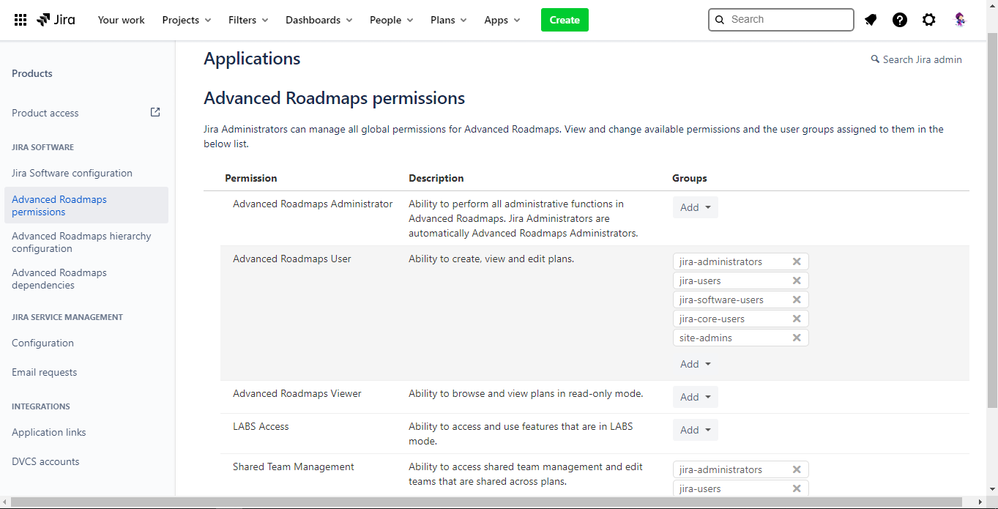Image resolution: width=998 pixels, height=509 pixels.
Task: Click the Search Jira admin magnifier icon
Action: (875, 59)
